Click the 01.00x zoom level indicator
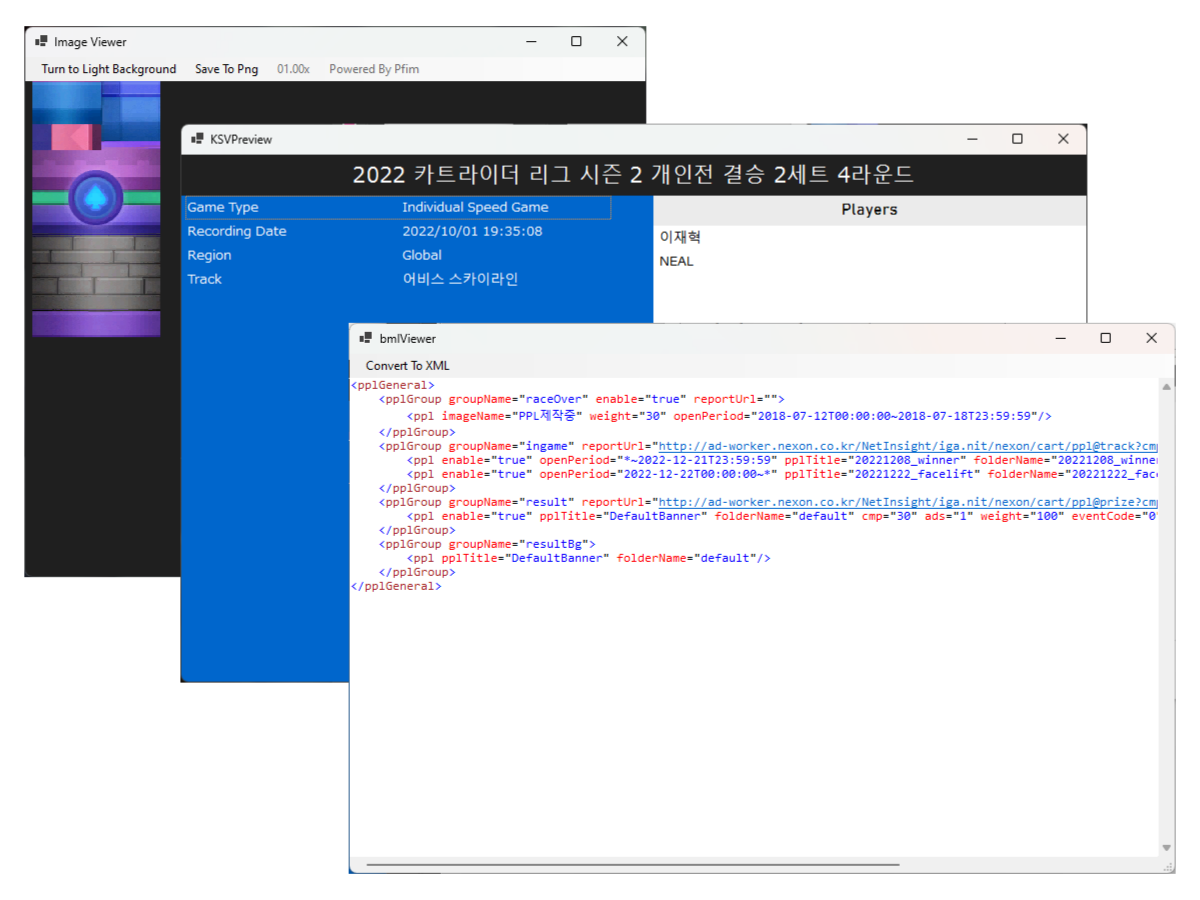The image size is (1200, 900). click(x=293, y=69)
